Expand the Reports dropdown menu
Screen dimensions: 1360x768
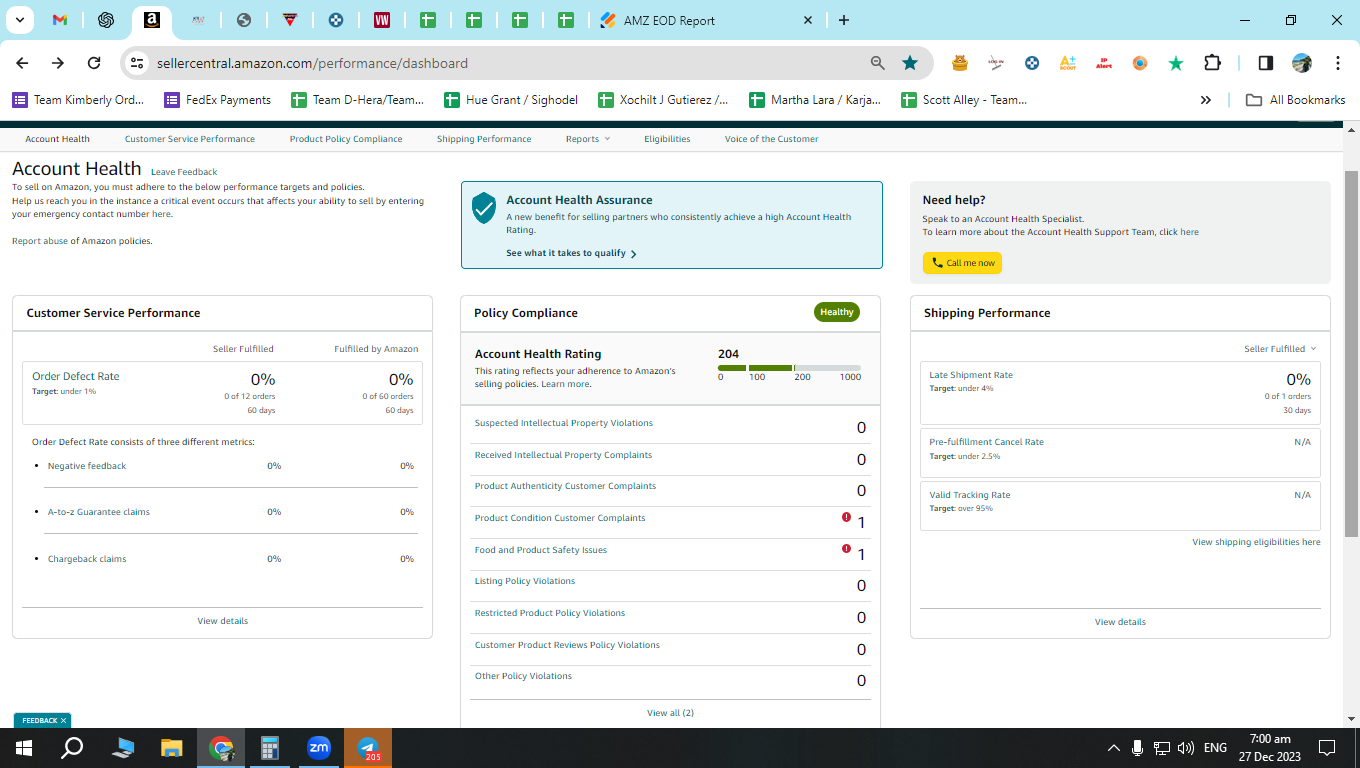coord(587,139)
